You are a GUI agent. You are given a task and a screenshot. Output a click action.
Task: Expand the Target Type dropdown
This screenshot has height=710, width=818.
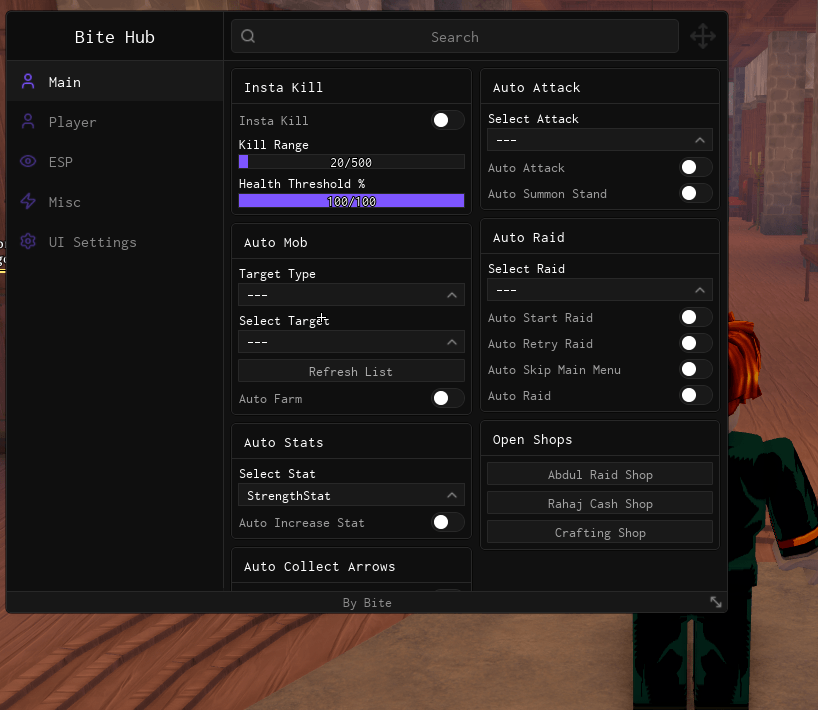(351, 295)
